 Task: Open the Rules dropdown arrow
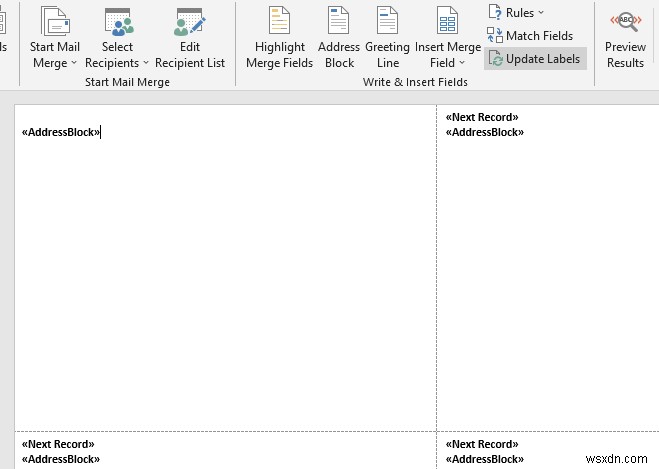click(541, 13)
